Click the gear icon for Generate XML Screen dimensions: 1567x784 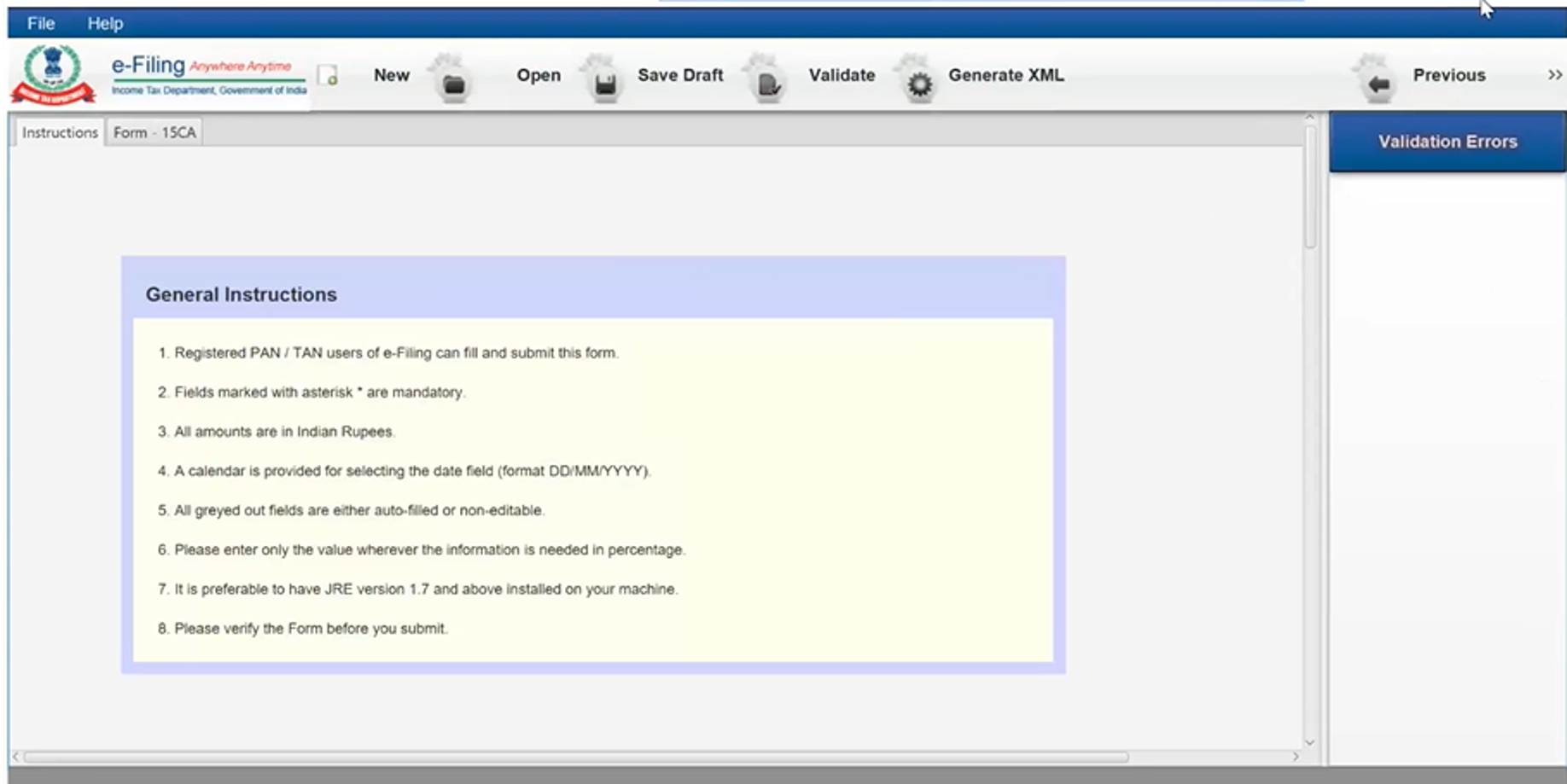[919, 84]
